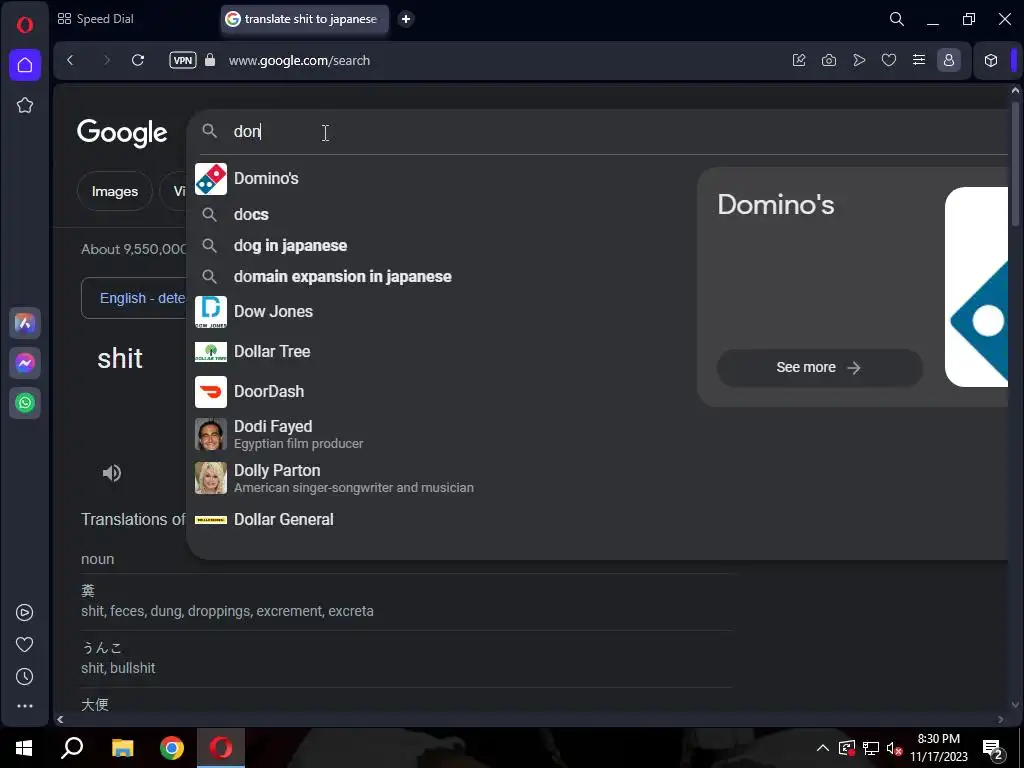Viewport: 1024px width, 768px height.
Task: Add page to bookmarks heart icon
Action: click(889, 60)
